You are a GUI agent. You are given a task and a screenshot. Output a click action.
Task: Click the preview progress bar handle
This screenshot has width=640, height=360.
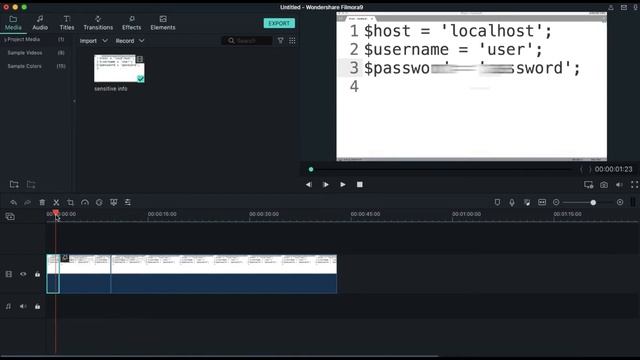point(311,169)
